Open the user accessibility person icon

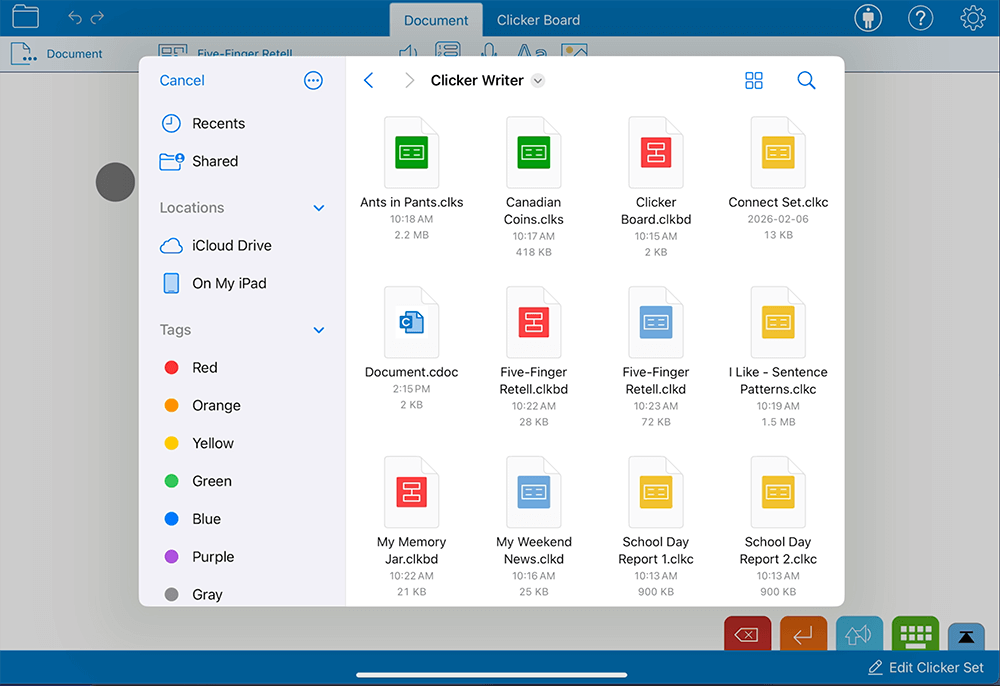[x=868, y=18]
